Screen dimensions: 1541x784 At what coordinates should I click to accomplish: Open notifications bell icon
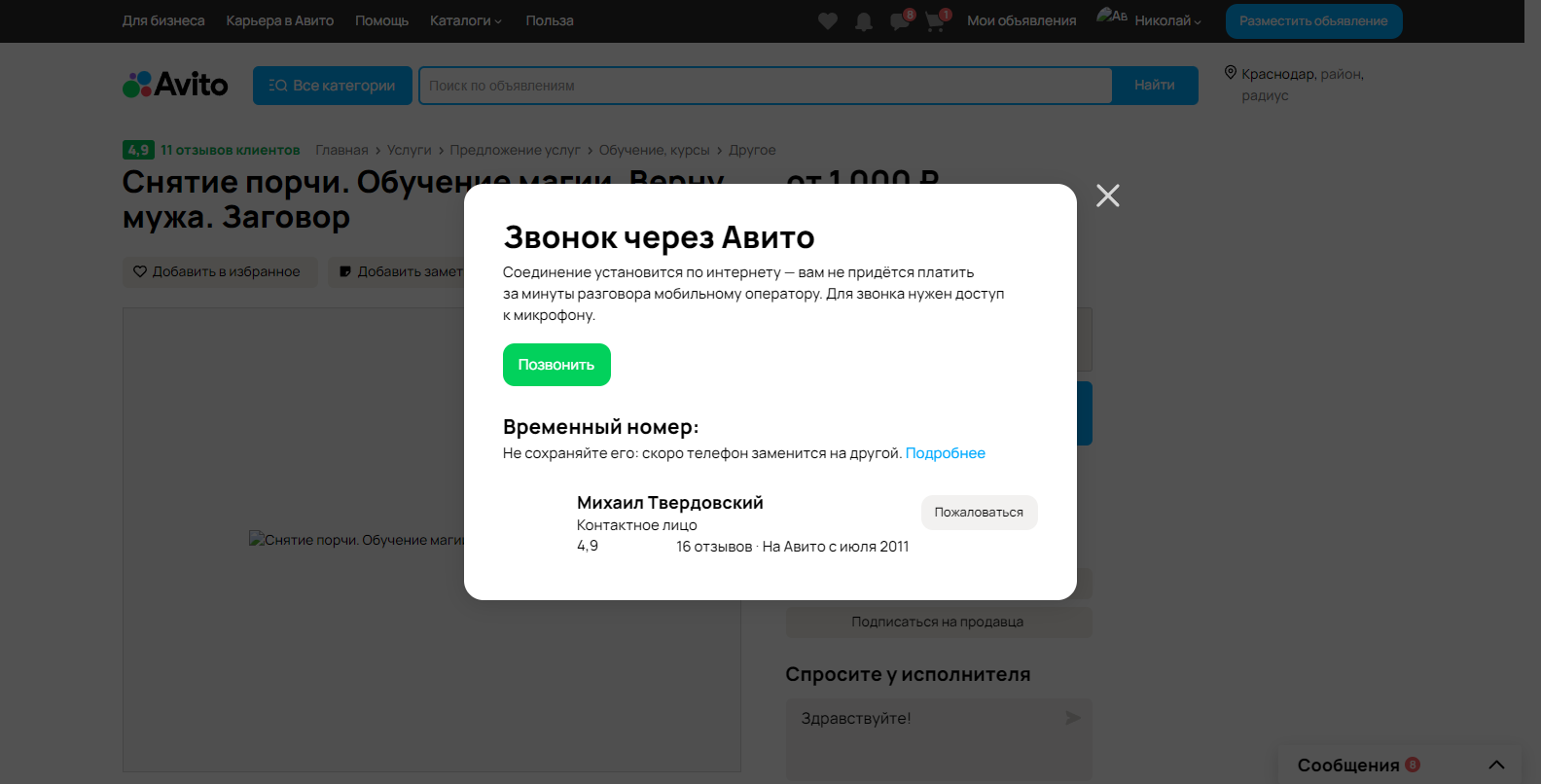864,21
